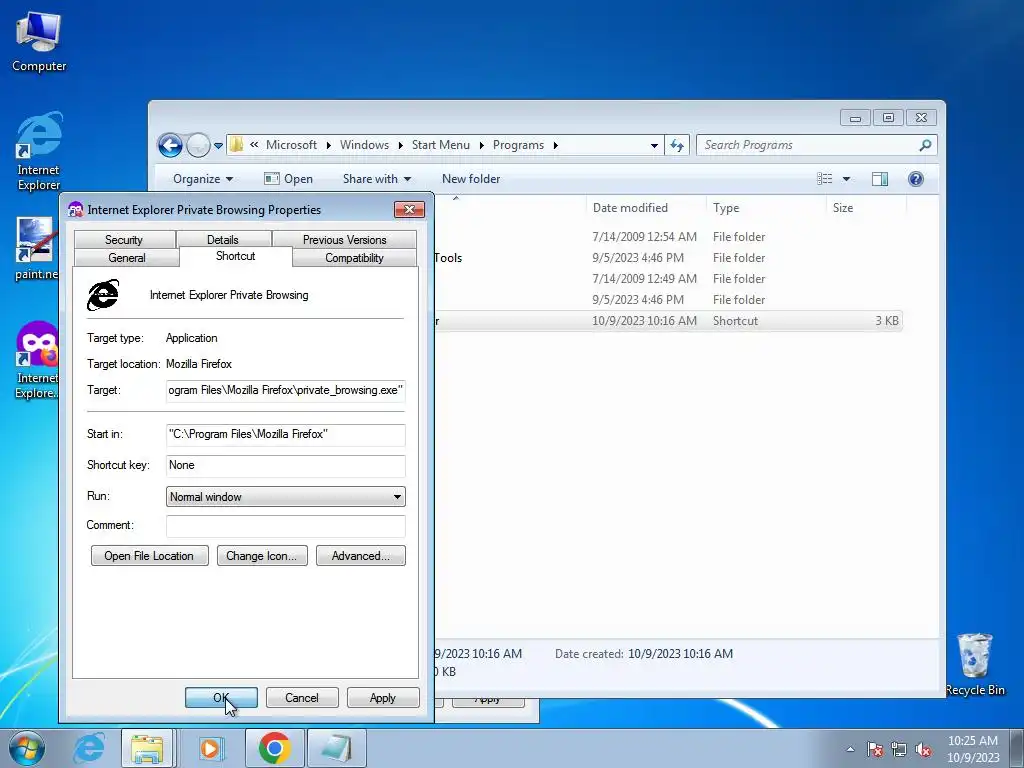Screen dimensions: 1024x768
Task: Go back in the Explorer window
Action: point(170,145)
